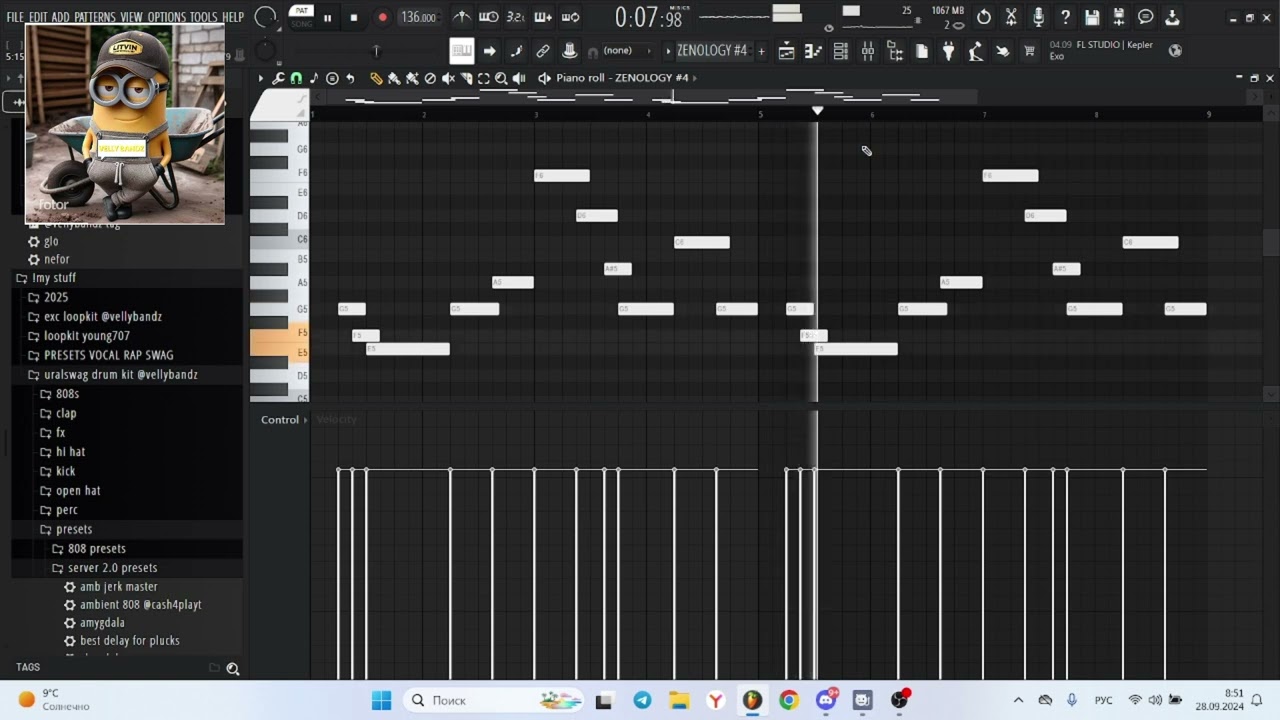Open the EDIT menu
Viewport: 1280px width, 720px height.
point(38,18)
